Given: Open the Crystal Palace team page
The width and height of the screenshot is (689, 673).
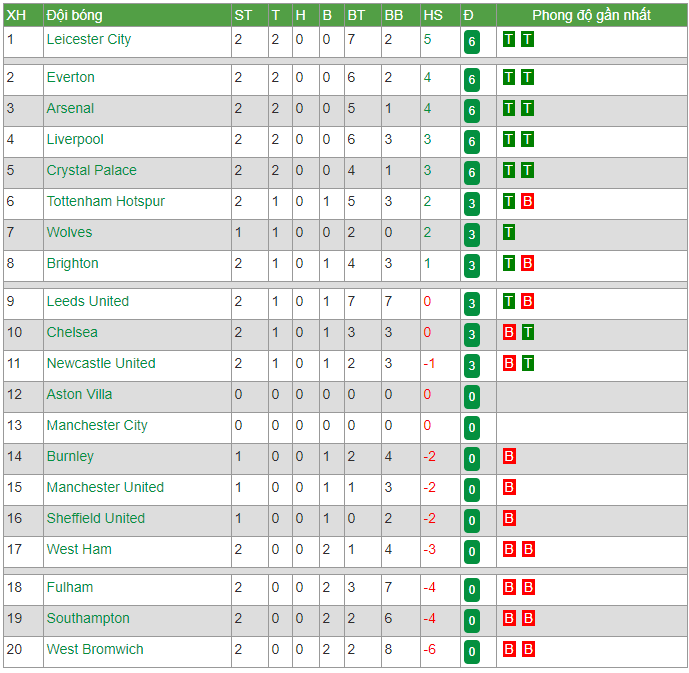Looking at the screenshot, I should click(91, 170).
